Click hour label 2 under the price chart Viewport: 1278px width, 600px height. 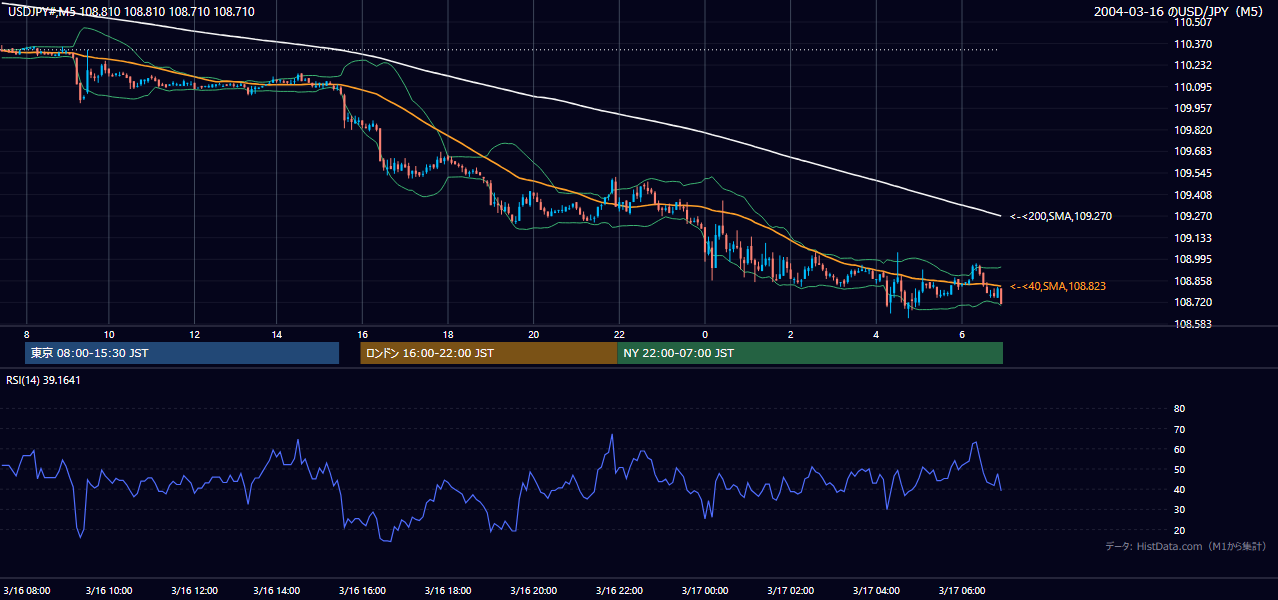click(x=790, y=334)
